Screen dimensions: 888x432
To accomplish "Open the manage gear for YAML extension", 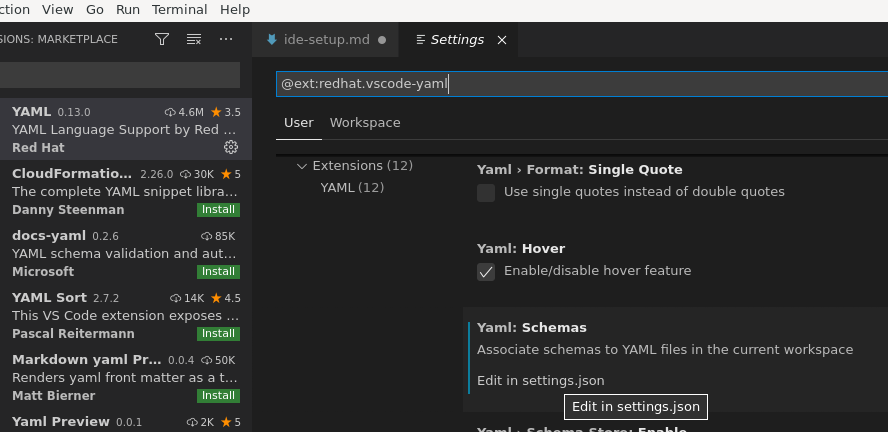I will [x=230, y=147].
